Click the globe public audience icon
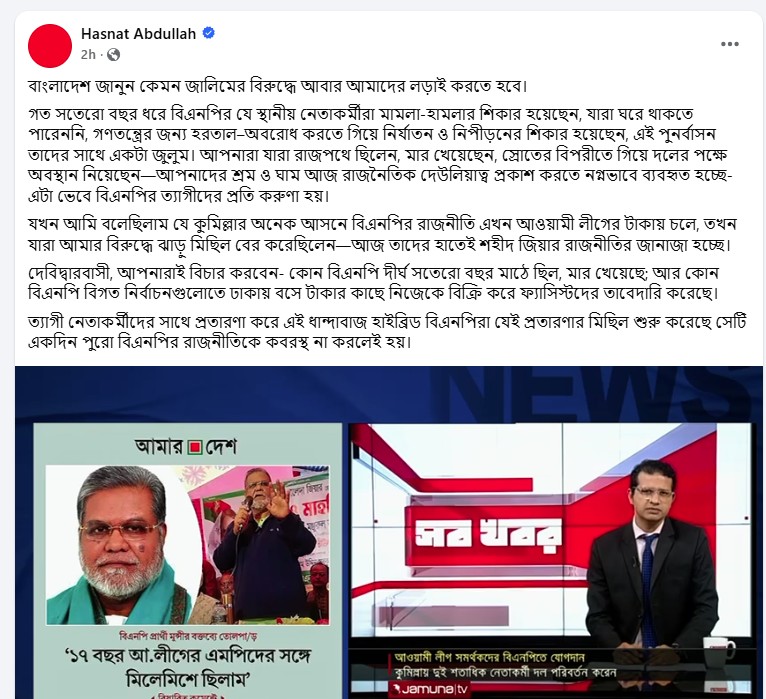Image resolution: width=766 pixels, height=699 pixels. (113, 54)
